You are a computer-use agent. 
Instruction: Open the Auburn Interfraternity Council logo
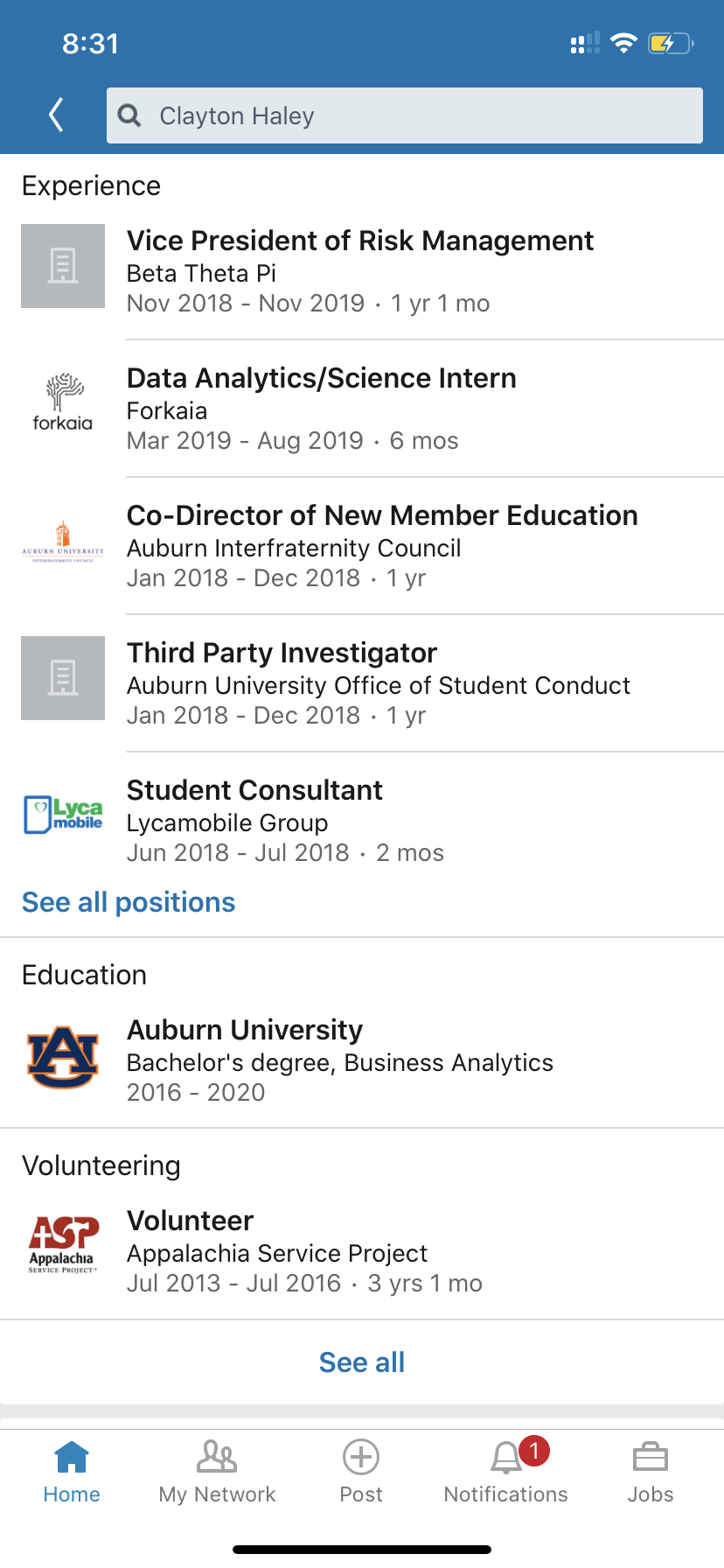click(x=63, y=541)
